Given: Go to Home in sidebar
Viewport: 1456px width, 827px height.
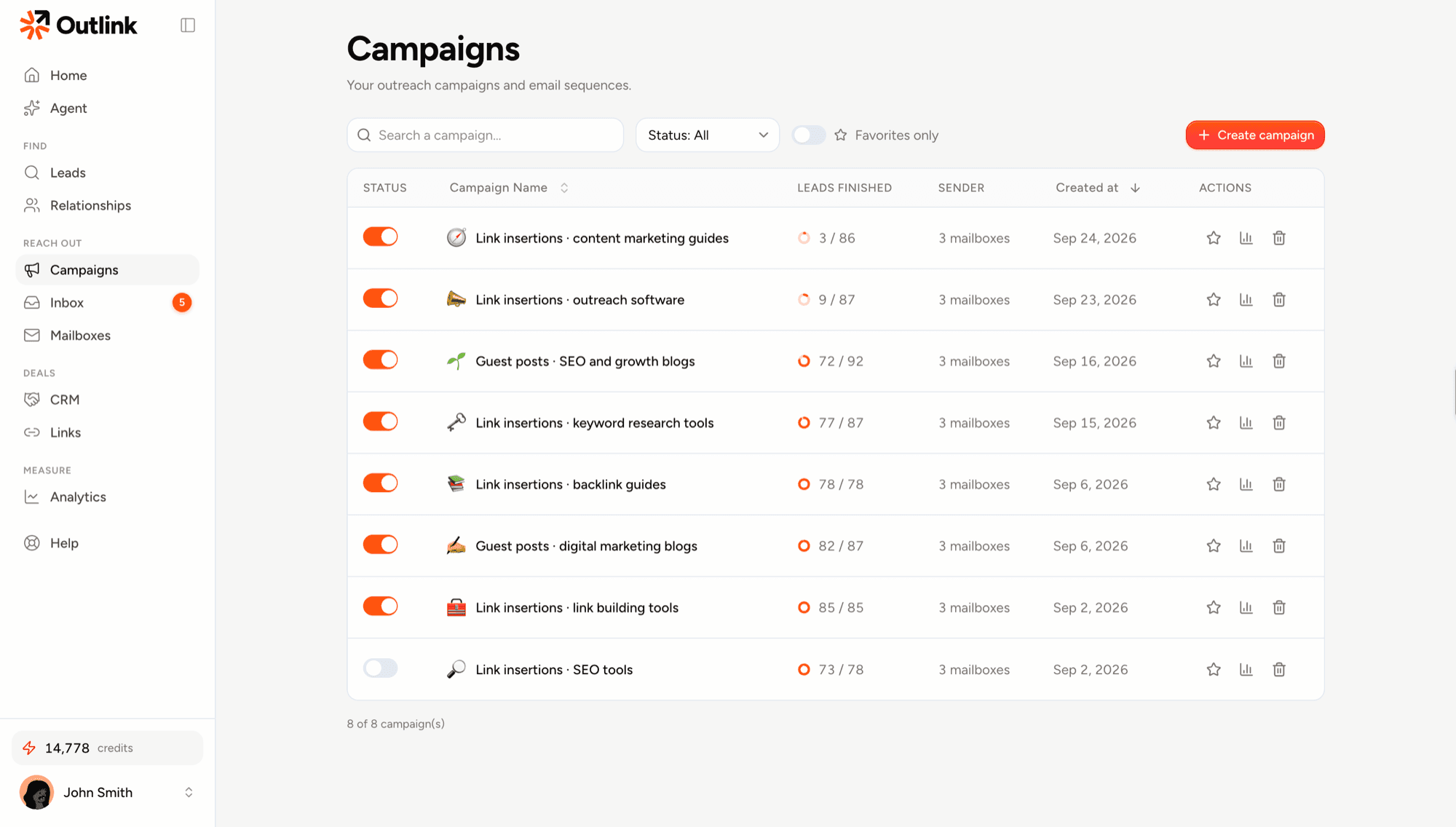Looking at the screenshot, I should click(107, 76).
